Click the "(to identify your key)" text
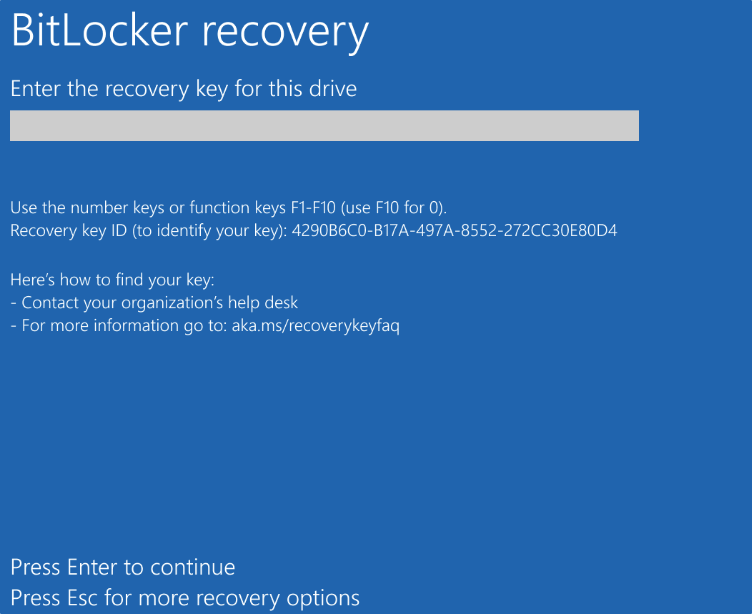This screenshot has width=752, height=614. [x=207, y=231]
